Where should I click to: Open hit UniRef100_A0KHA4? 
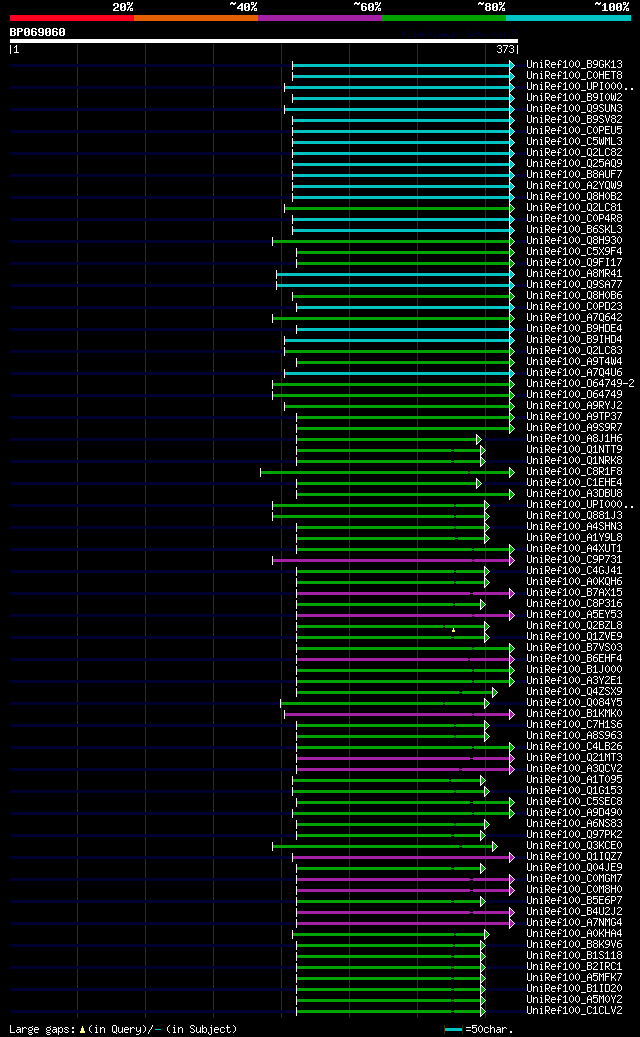(575, 933)
